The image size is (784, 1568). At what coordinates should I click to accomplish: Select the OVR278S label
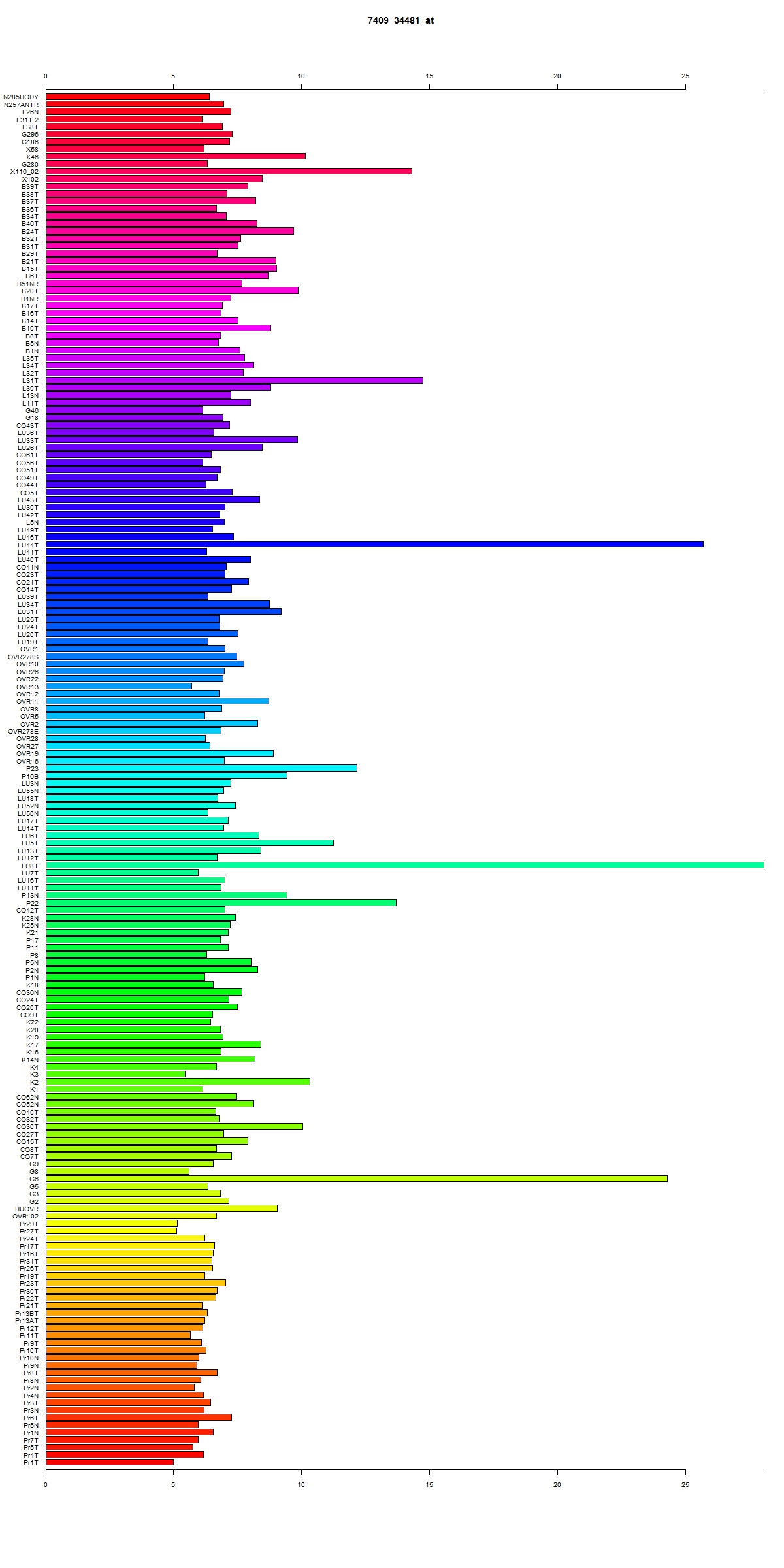(x=24, y=657)
